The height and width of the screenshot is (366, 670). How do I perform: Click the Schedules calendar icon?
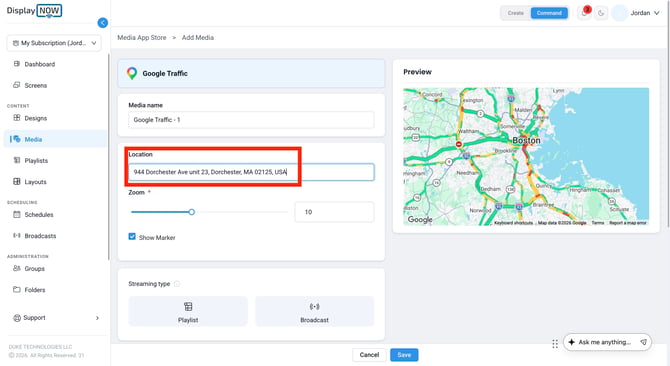(17, 214)
